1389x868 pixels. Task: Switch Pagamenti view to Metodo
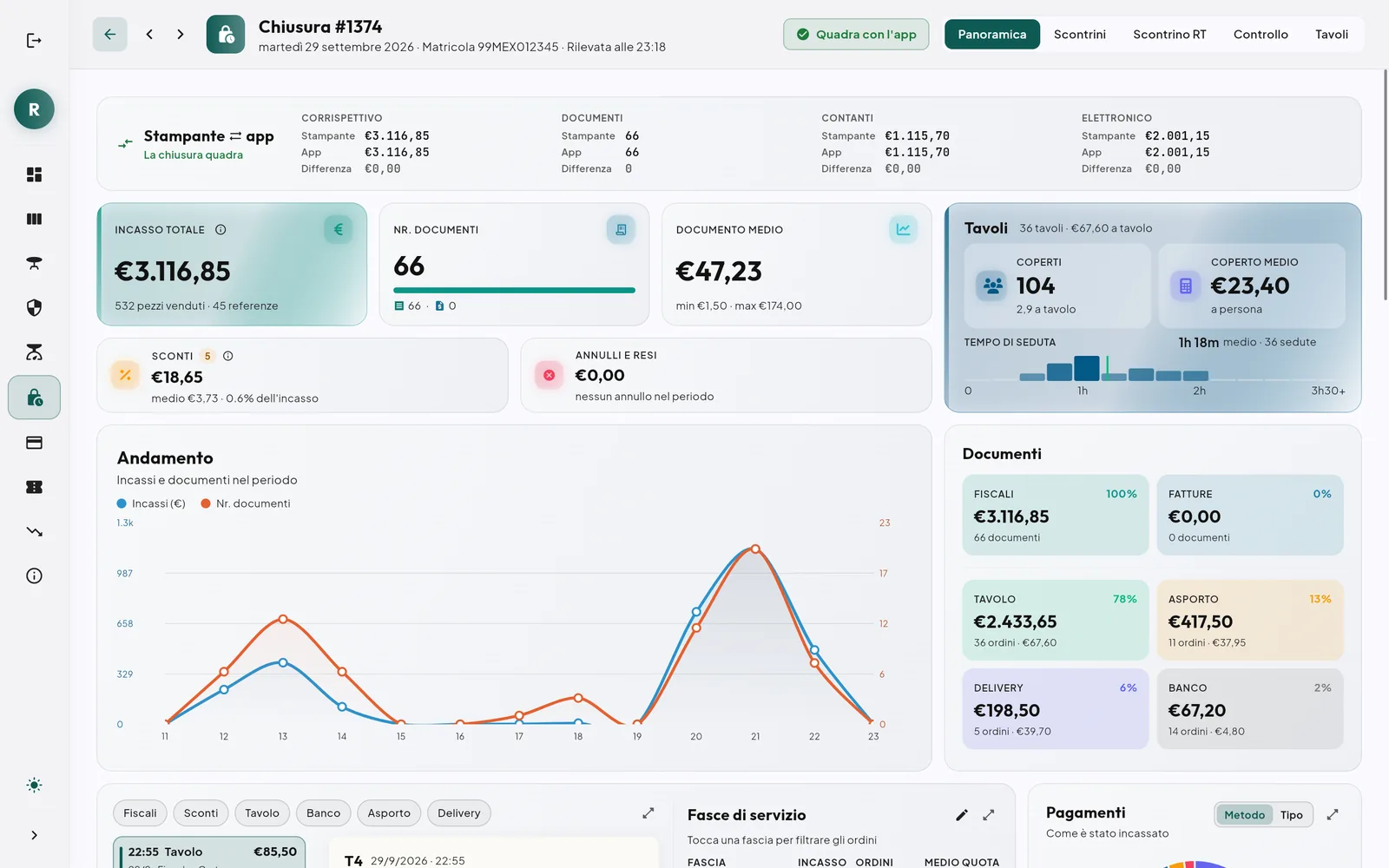[1244, 815]
